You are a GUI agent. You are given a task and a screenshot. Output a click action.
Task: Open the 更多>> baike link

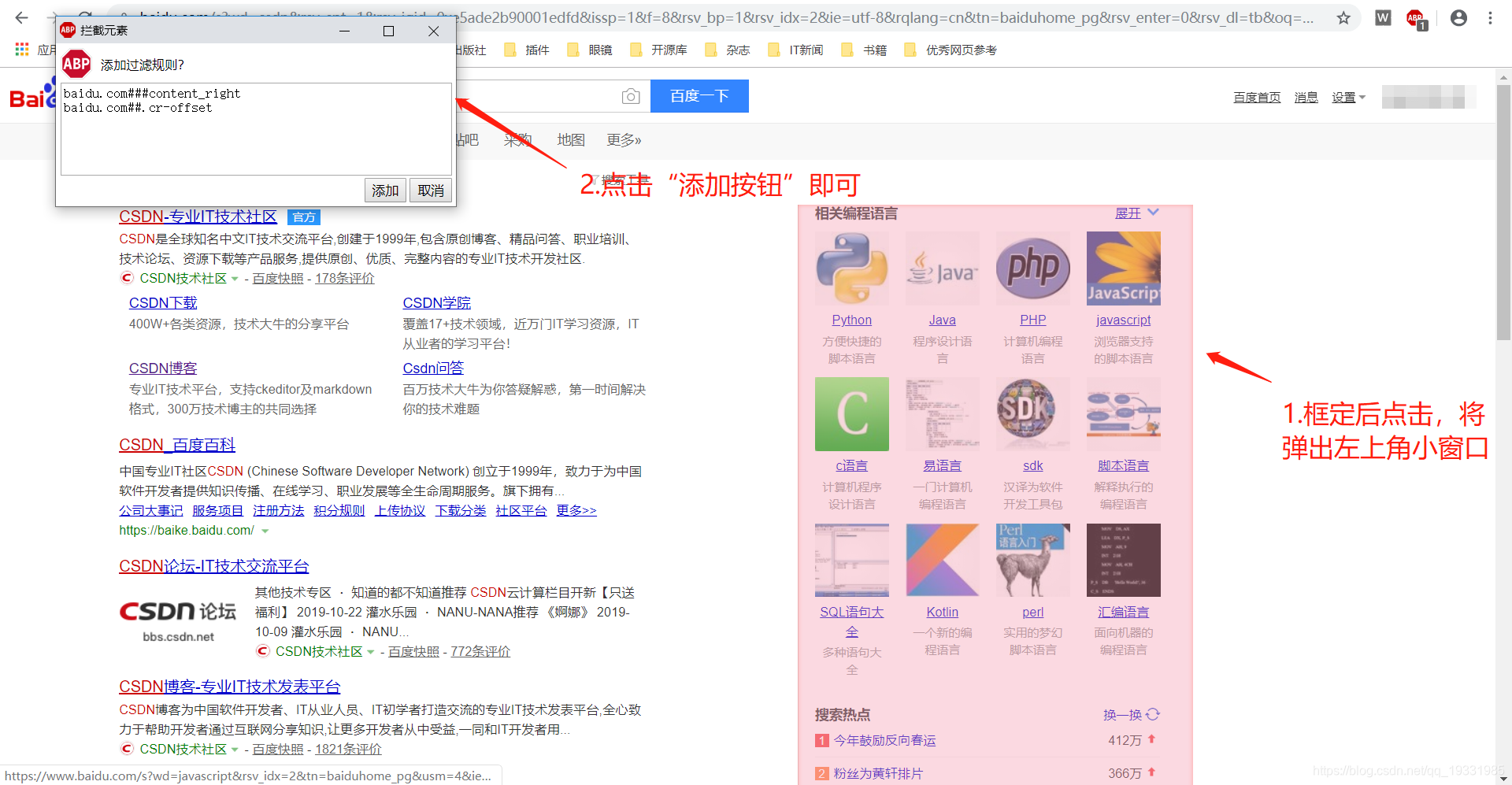tap(576, 510)
